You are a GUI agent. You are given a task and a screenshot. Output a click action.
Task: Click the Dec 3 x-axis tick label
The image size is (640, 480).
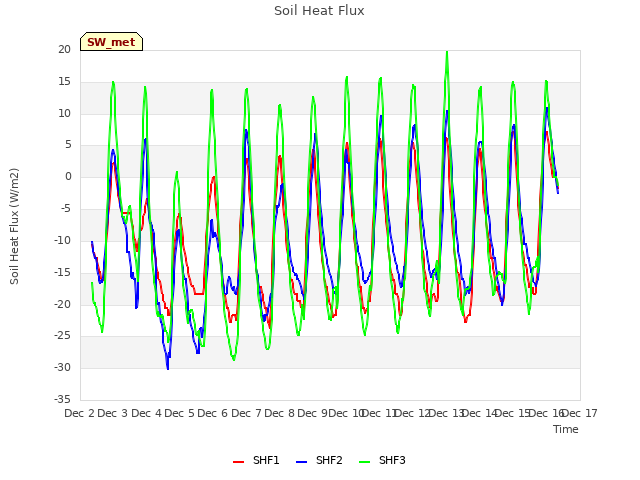(113, 413)
